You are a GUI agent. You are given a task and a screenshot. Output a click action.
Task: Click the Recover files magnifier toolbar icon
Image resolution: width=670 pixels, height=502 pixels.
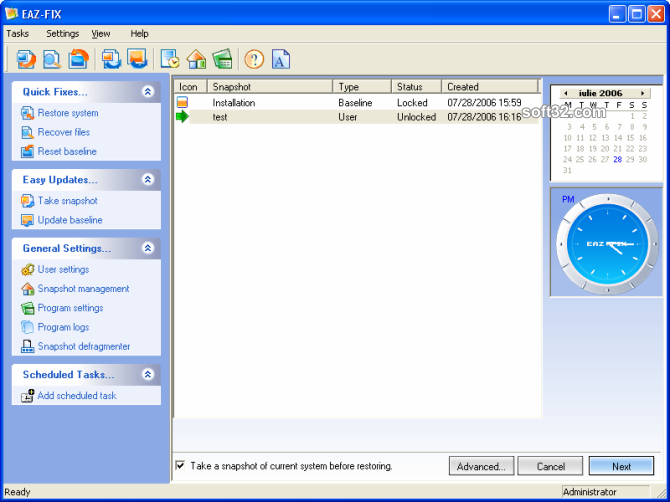point(52,59)
